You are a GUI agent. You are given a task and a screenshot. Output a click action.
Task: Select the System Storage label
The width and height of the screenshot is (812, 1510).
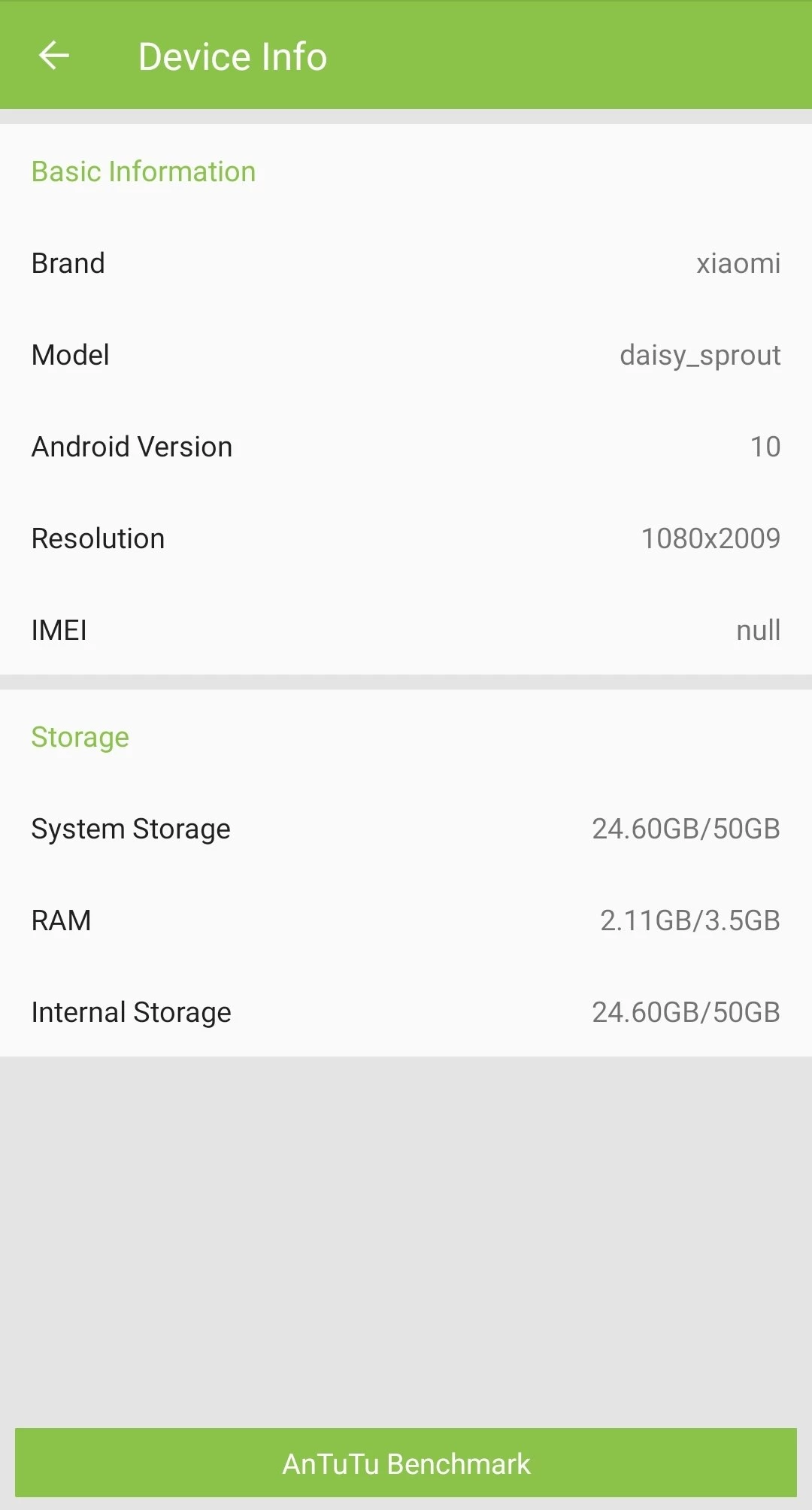point(131,829)
